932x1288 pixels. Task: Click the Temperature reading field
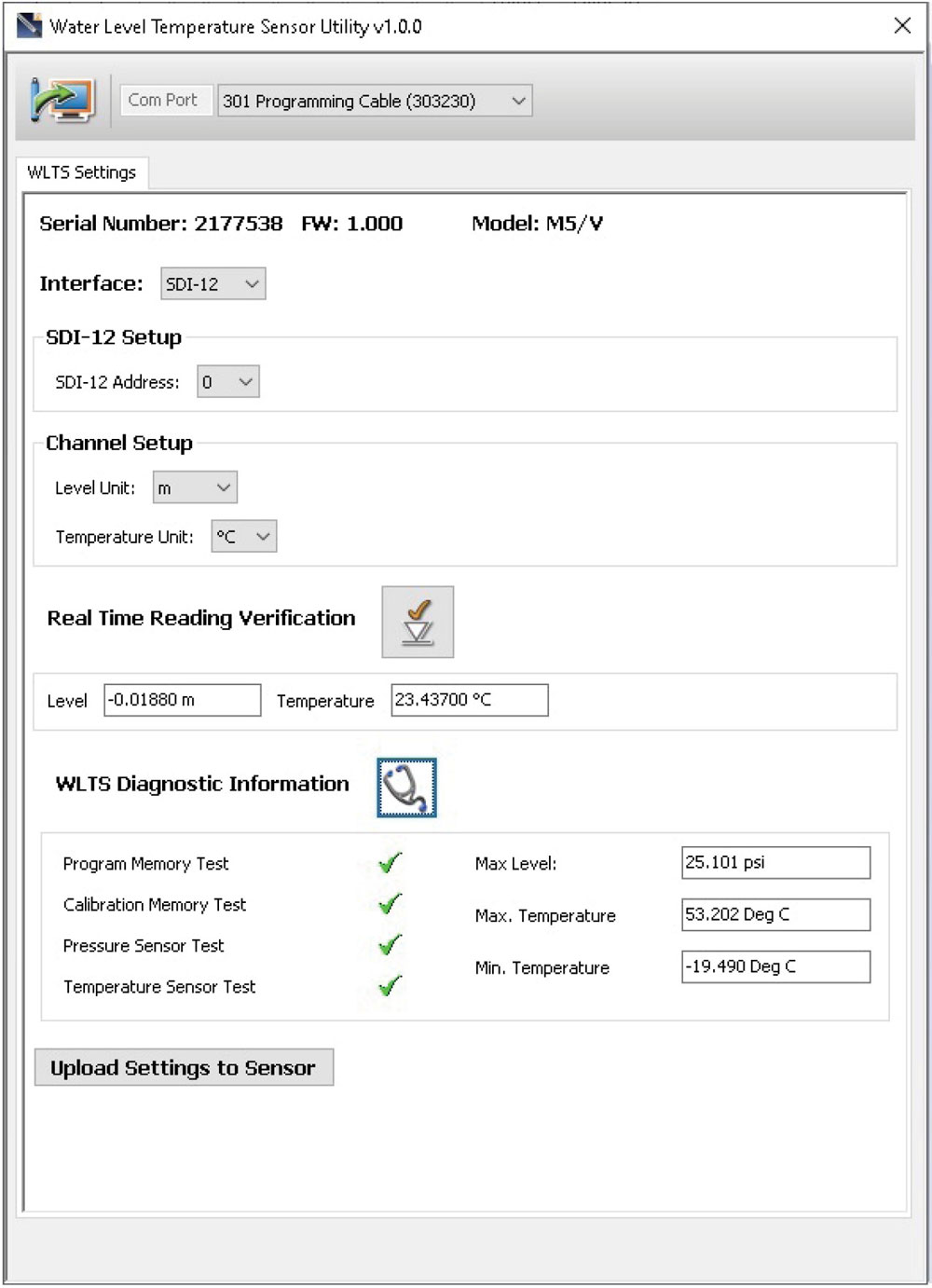pos(469,699)
